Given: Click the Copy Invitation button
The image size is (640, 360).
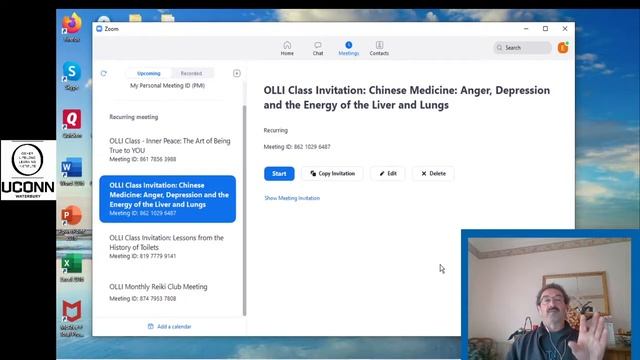Looking at the screenshot, I should pos(332,173).
